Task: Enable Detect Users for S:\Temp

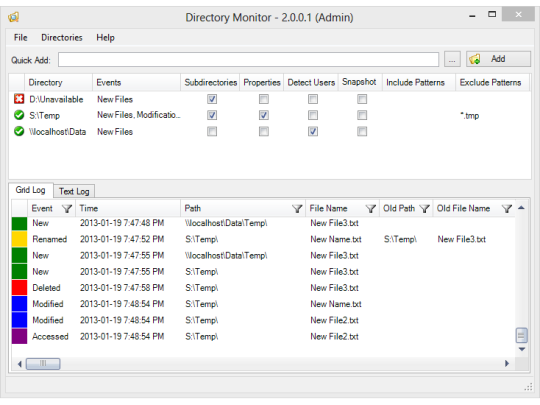Action: [313, 115]
